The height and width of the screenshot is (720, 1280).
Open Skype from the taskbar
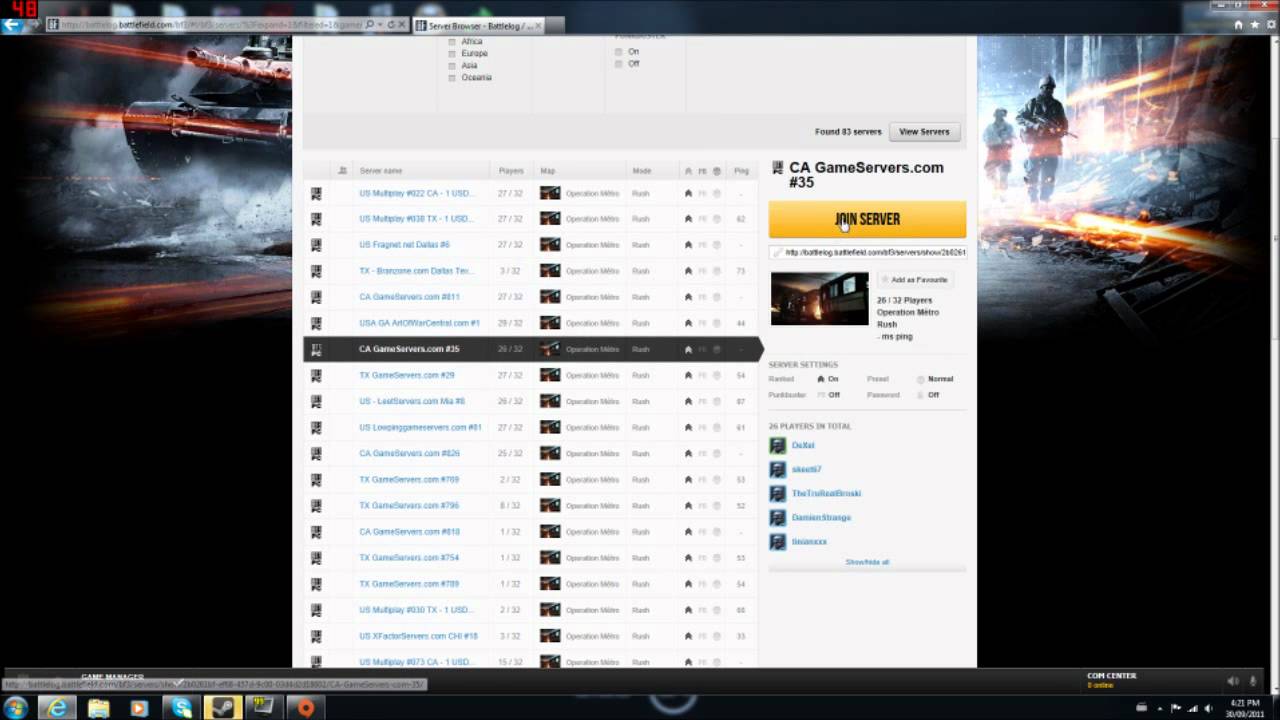pyautogui.click(x=181, y=708)
